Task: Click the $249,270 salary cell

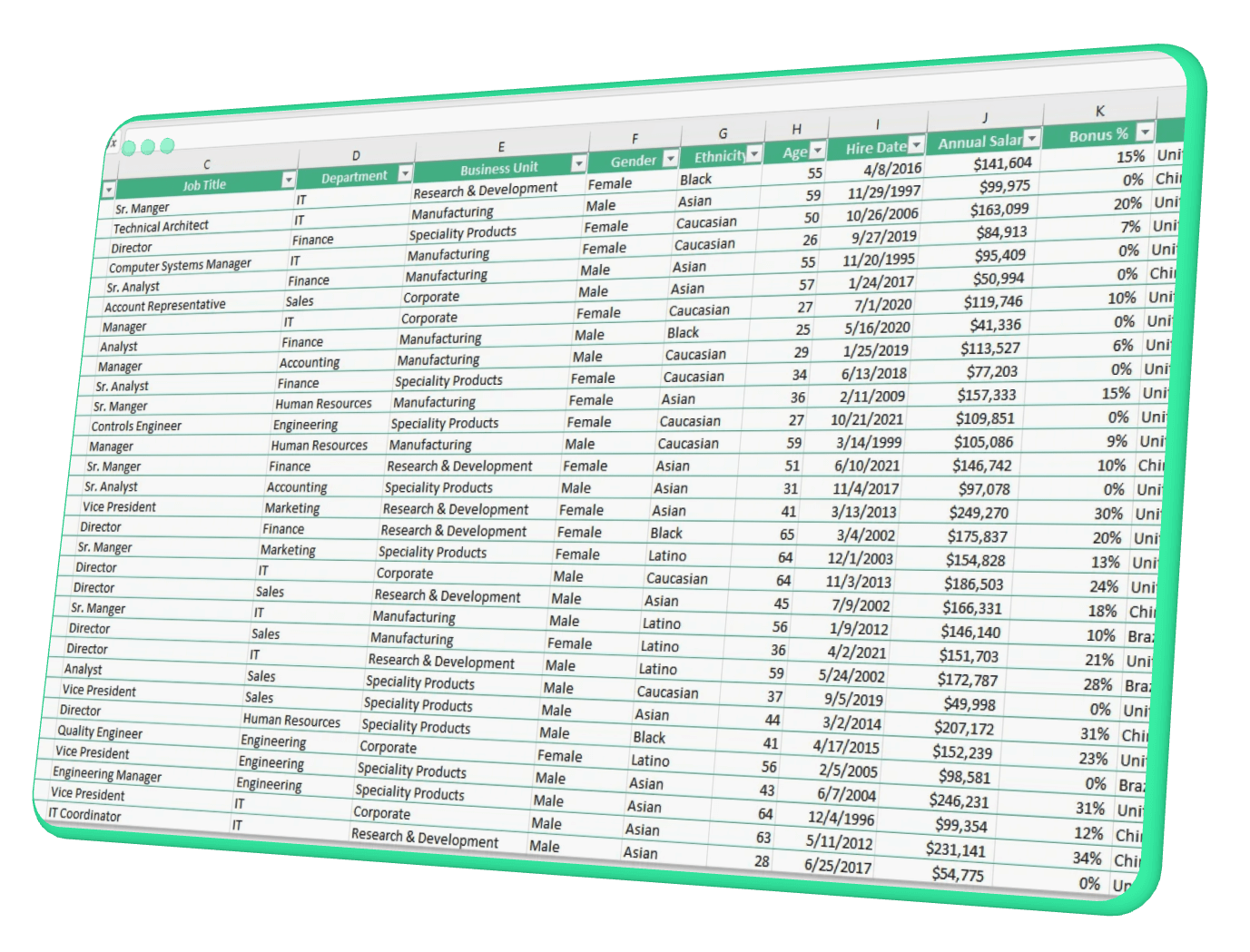Action: coord(979,513)
